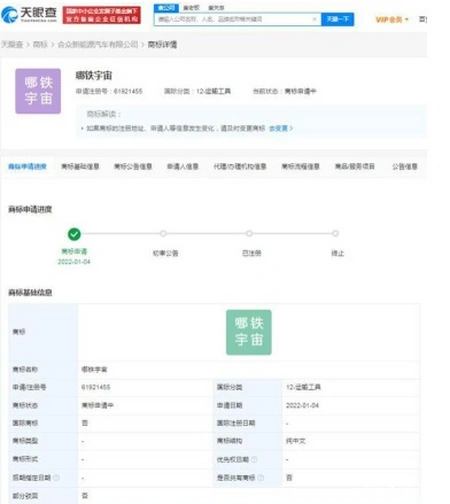Open the 商标基础信息 tab

pyautogui.click(x=80, y=166)
